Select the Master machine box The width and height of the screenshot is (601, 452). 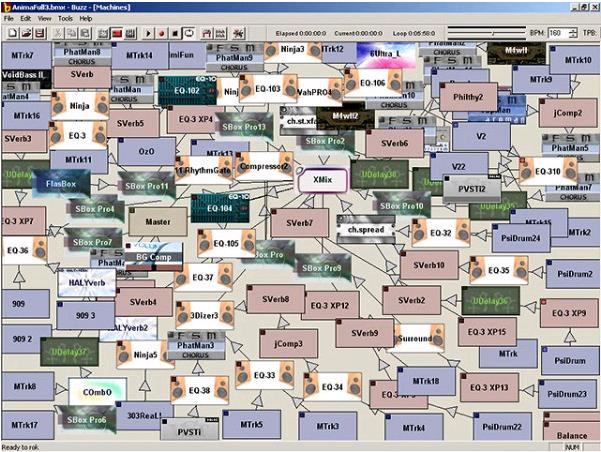[x=156, y=221]
